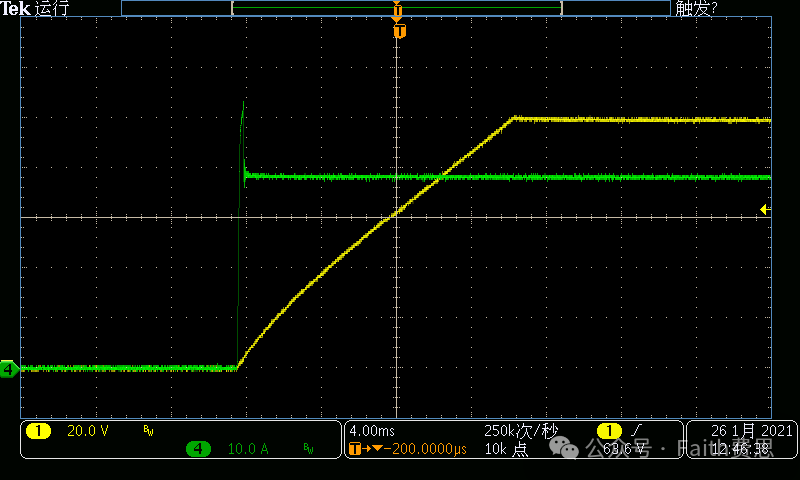
Task: Click the record view bar above the graticule
Action: (x=396, y=8)
